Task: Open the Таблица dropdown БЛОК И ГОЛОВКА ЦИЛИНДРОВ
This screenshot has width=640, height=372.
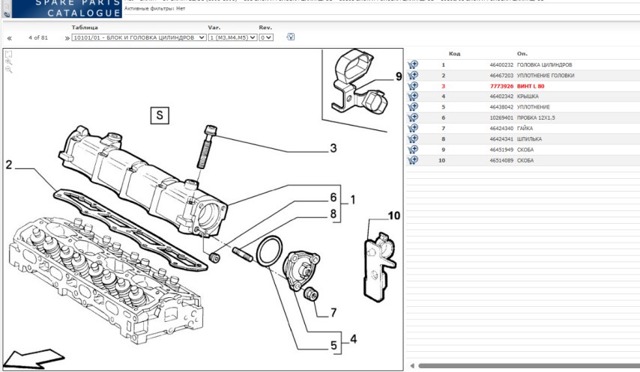Action: point(139,37)
